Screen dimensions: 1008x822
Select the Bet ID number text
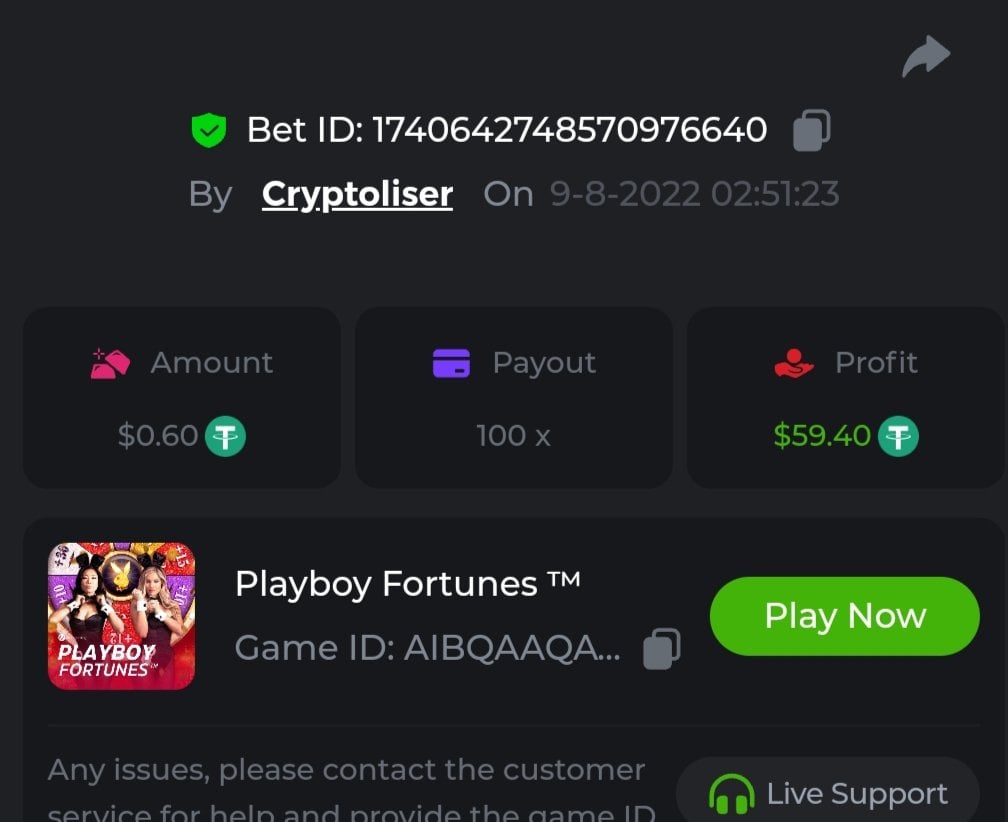(569, 130)
